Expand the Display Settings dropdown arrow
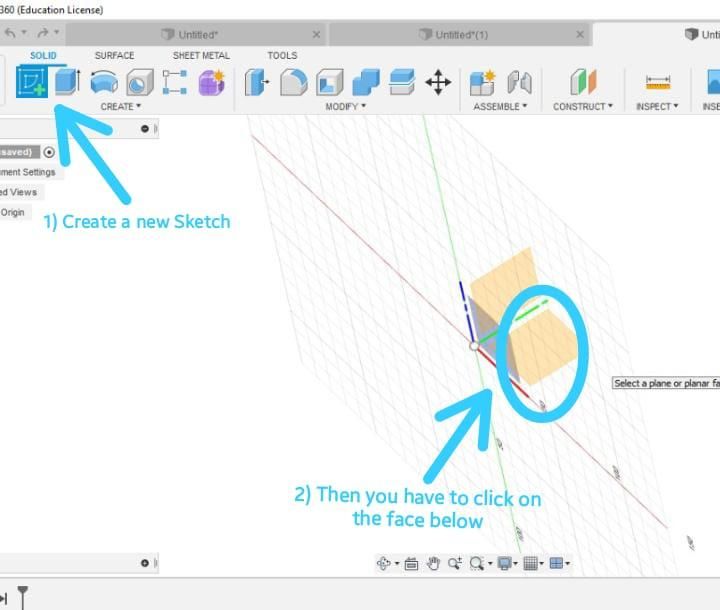 (x=515, y=564)
